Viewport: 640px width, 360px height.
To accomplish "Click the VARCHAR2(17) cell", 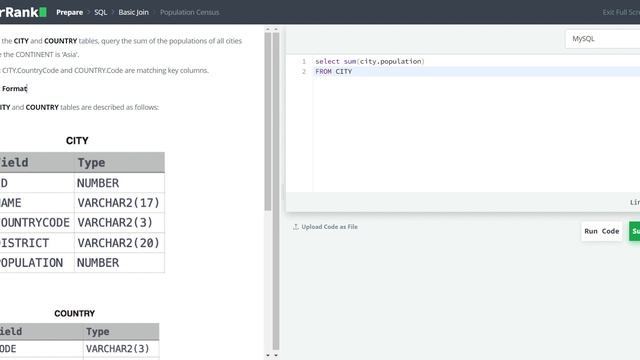I will pos(119,203).
